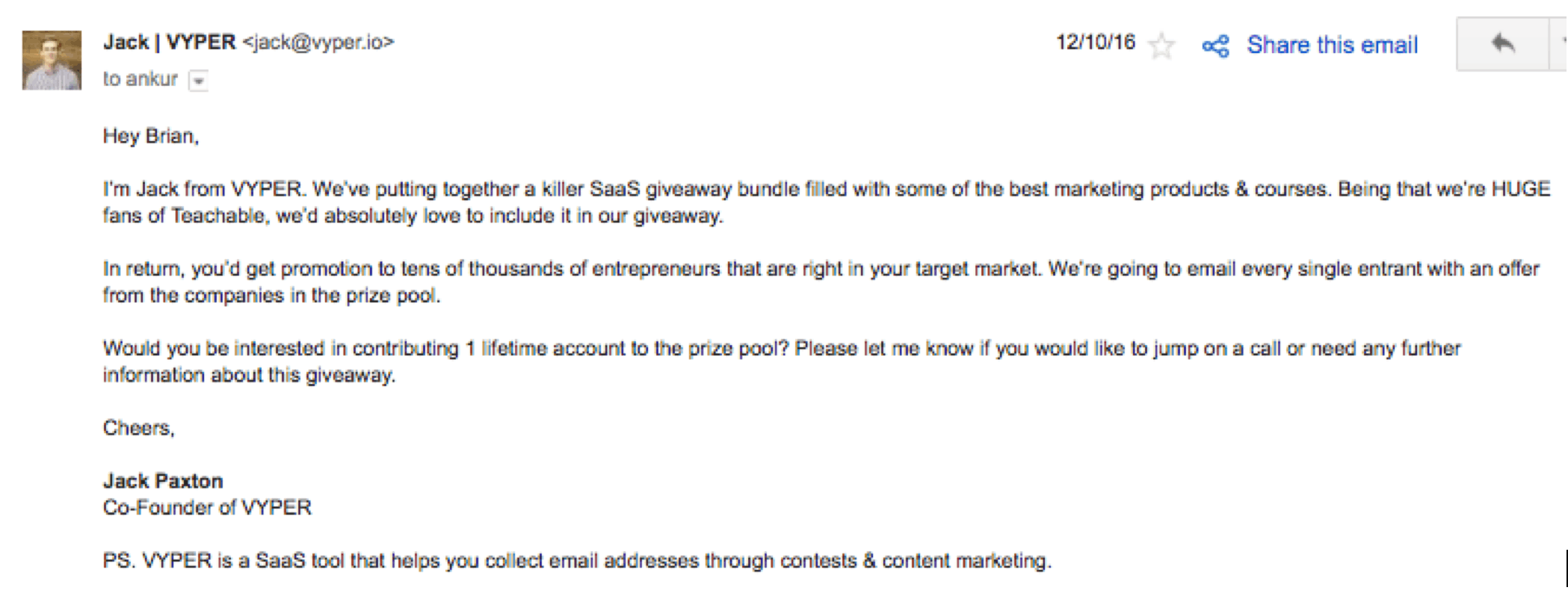Click the 12/10/16 date stamp
The image size is (1568, 611).
pos(1095,42)
